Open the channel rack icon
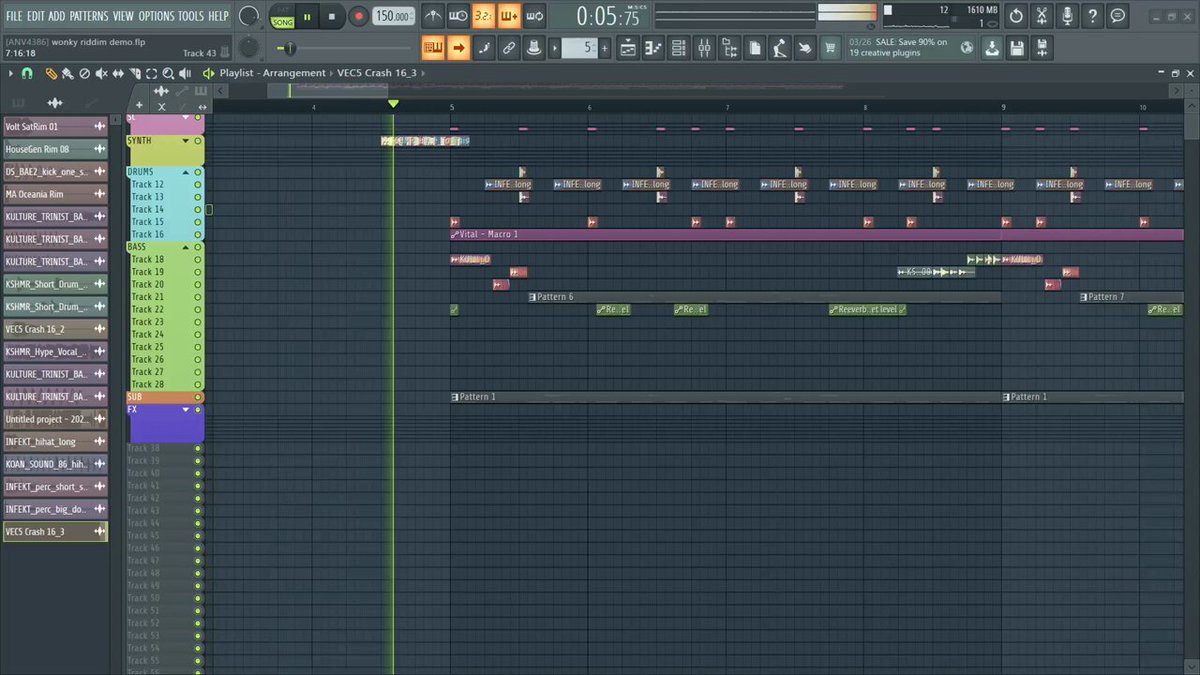 pos(679,47)
